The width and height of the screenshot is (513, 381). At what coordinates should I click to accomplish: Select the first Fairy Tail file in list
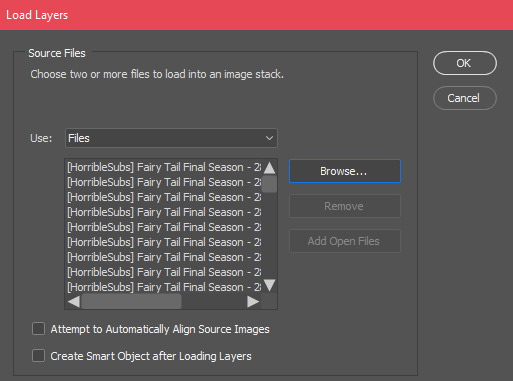(x=164, y=167)
